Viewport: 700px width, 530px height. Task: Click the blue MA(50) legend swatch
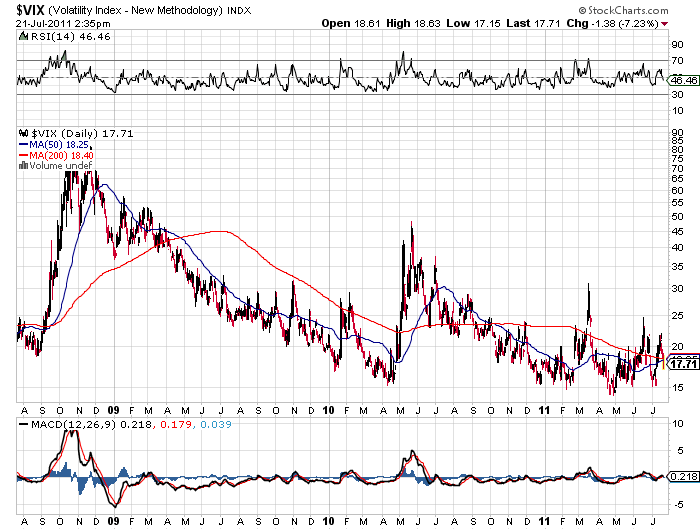coord(21,144)
